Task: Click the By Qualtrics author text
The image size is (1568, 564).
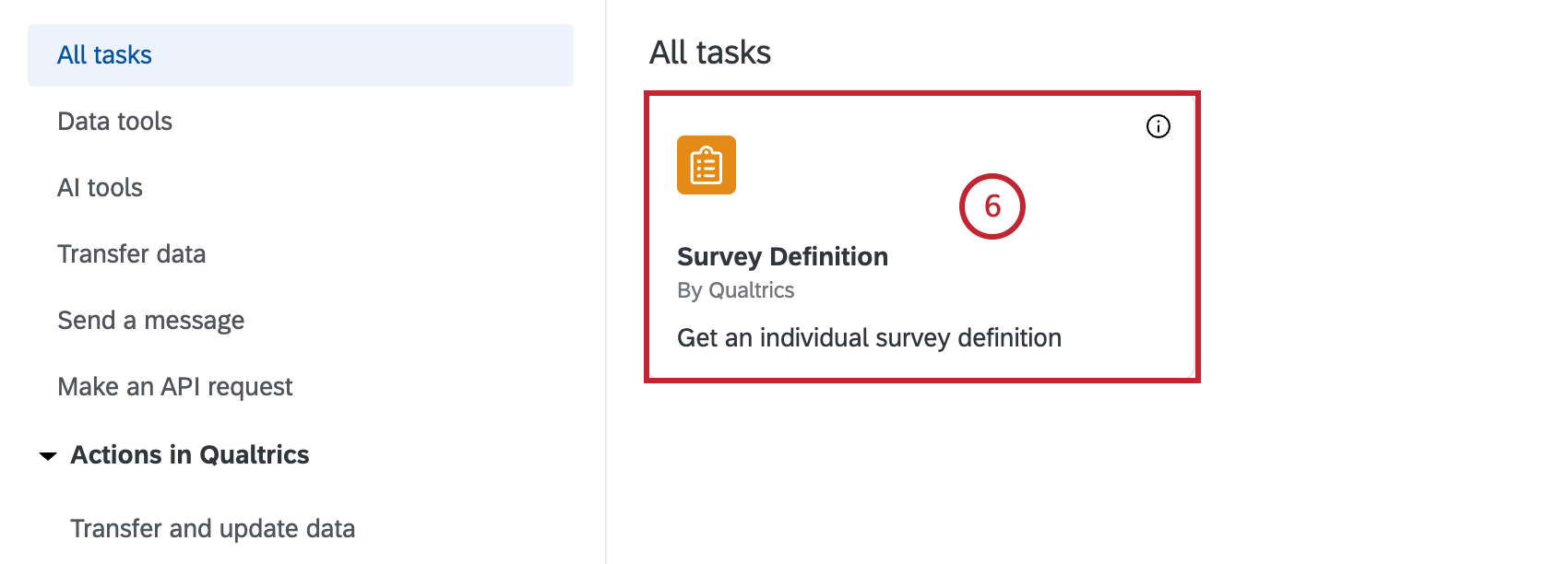Action: pos(735,290)
